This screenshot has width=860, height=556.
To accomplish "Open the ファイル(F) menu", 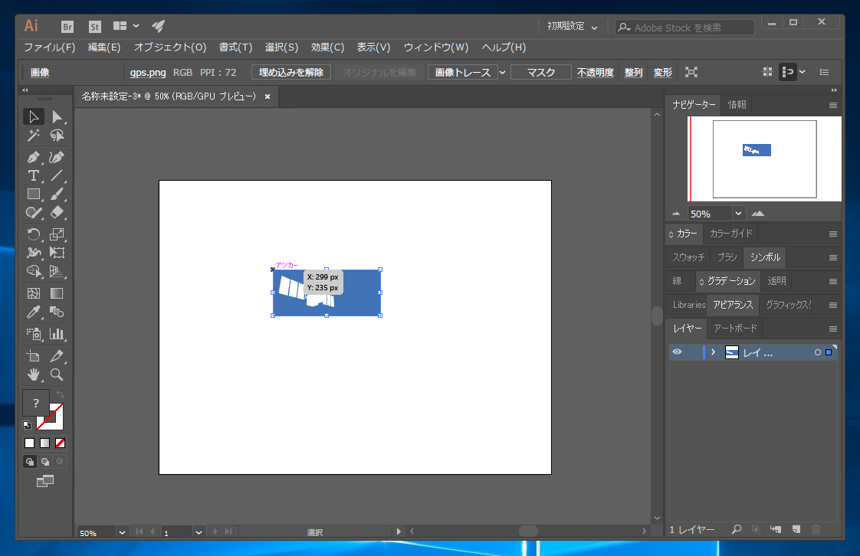I will [x=49, y=47].
